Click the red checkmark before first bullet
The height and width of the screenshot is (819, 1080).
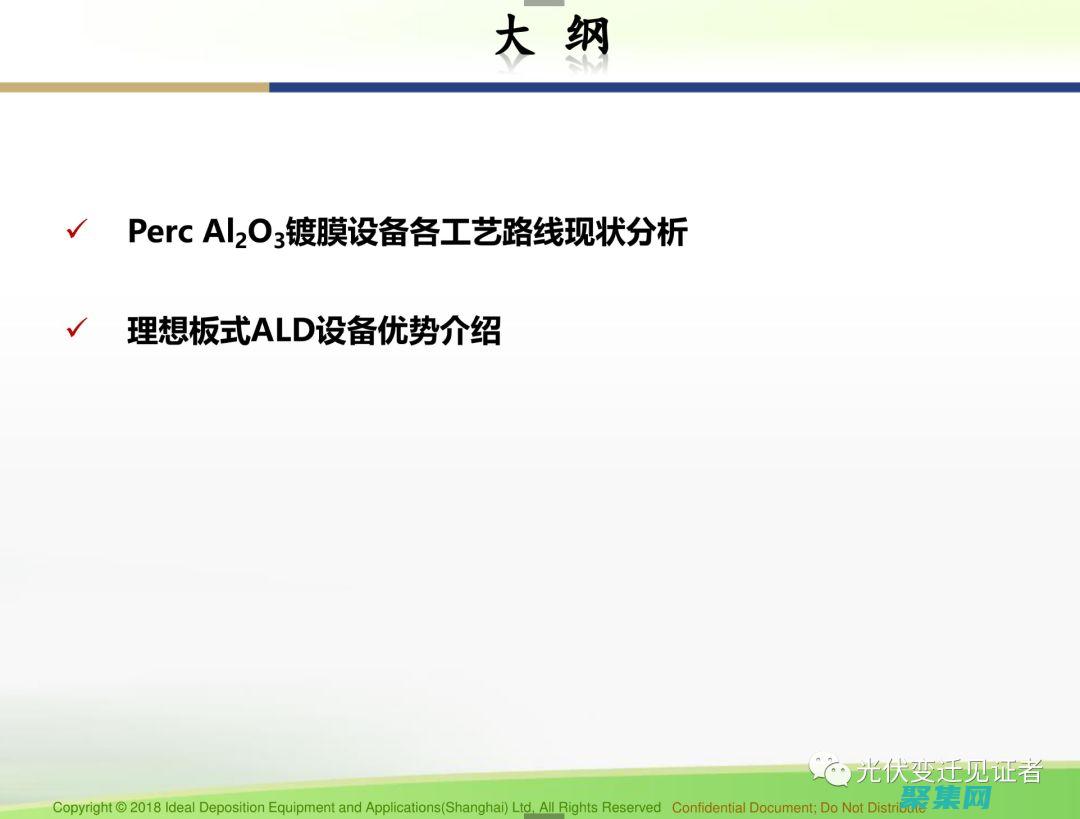click(75, 229)
